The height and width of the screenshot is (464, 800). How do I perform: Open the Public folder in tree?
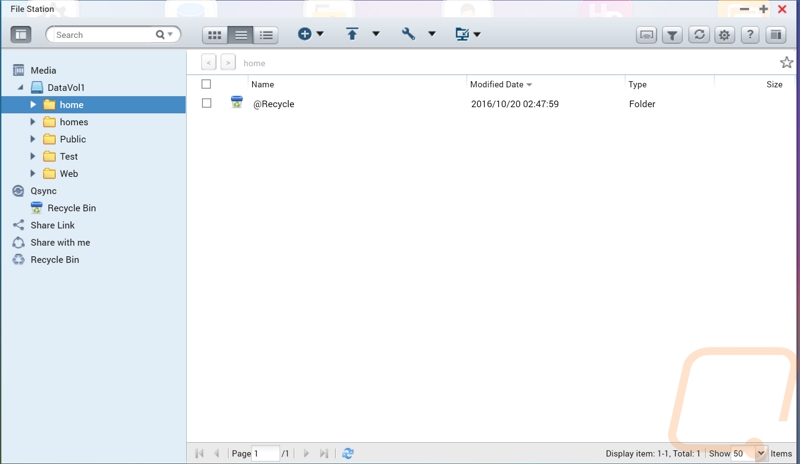72,139
